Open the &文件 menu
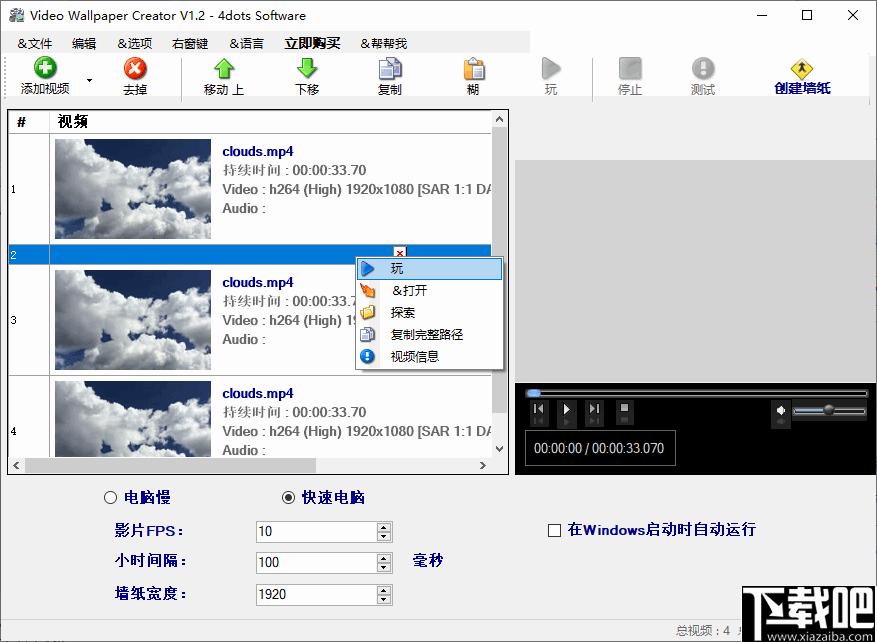The height and width of the screenshot is (642, 877). coord(35,44)
